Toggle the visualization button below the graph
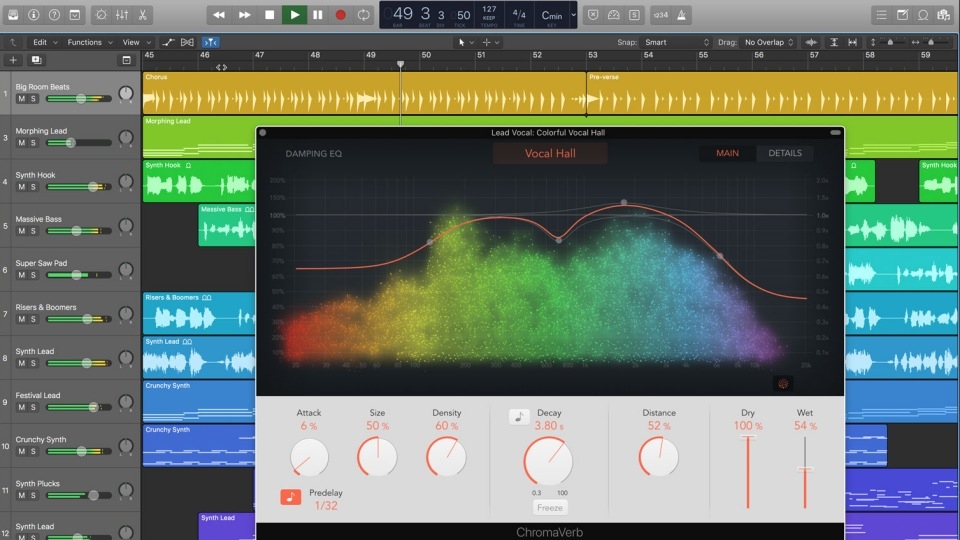 [783, 384]
